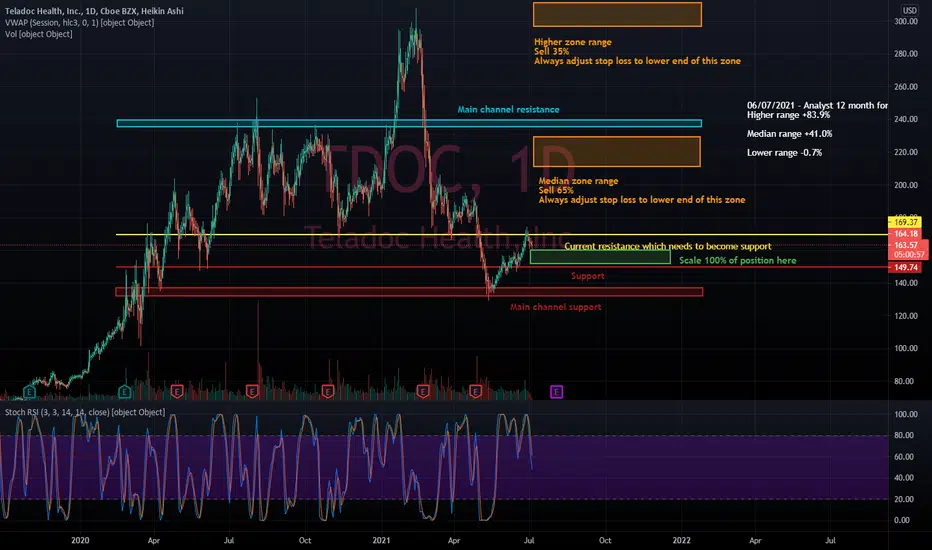Click the 20.00 Stoch RSI axis label
The width and height of the screenshot is (932, 550).
[903, 499]
